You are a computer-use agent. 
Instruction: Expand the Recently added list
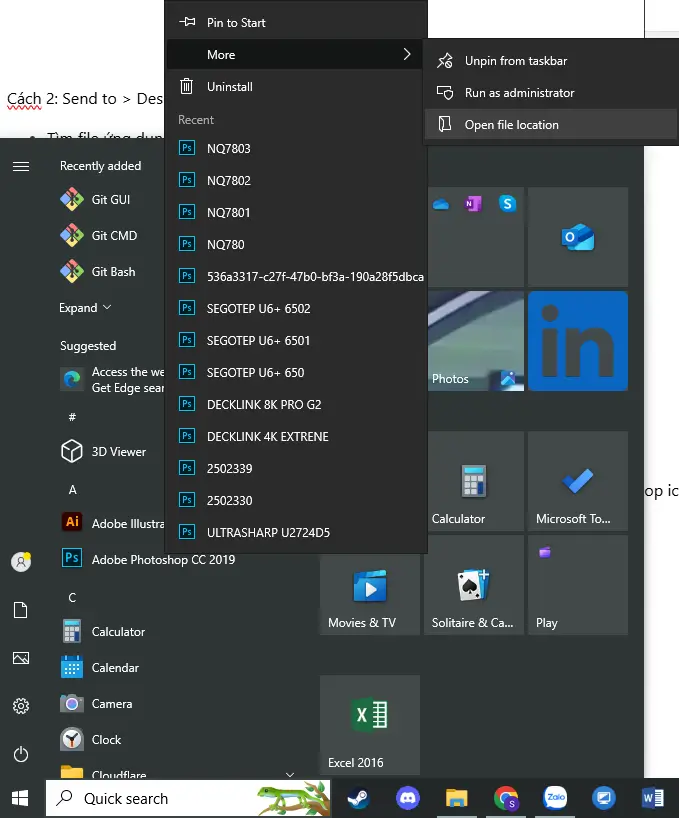(85, 308)
